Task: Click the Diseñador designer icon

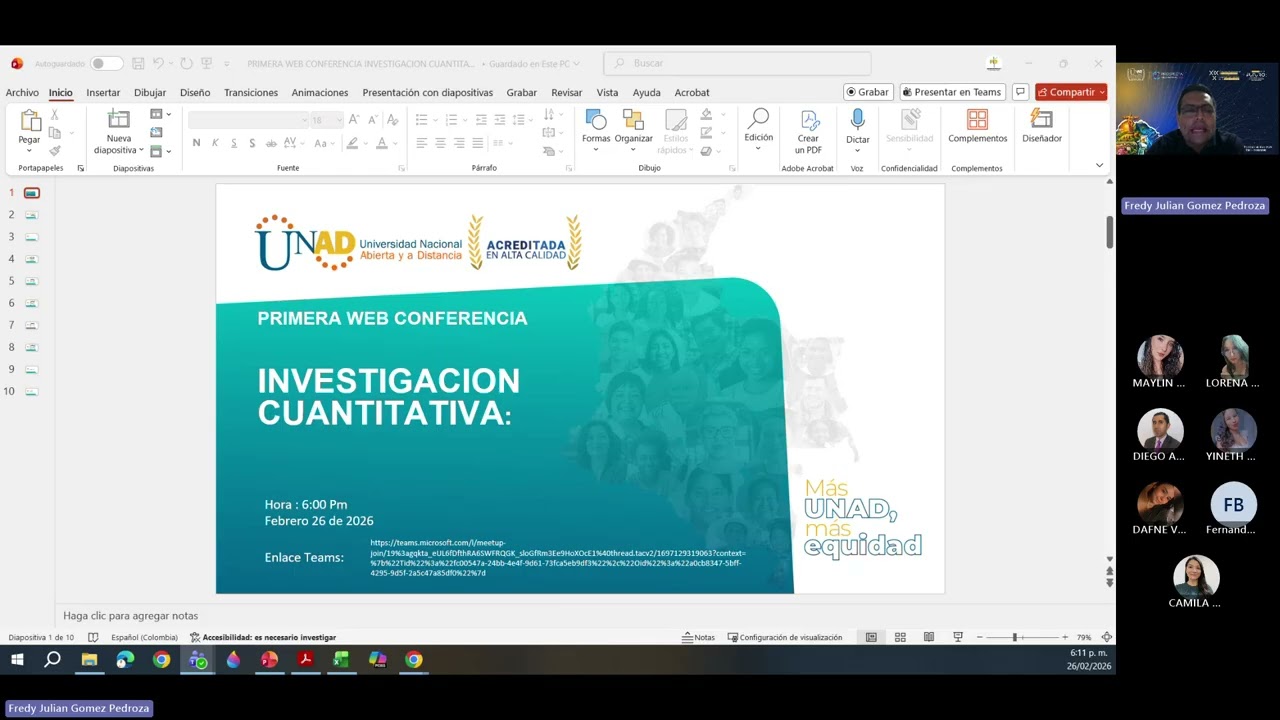Action: (1042, 119)
